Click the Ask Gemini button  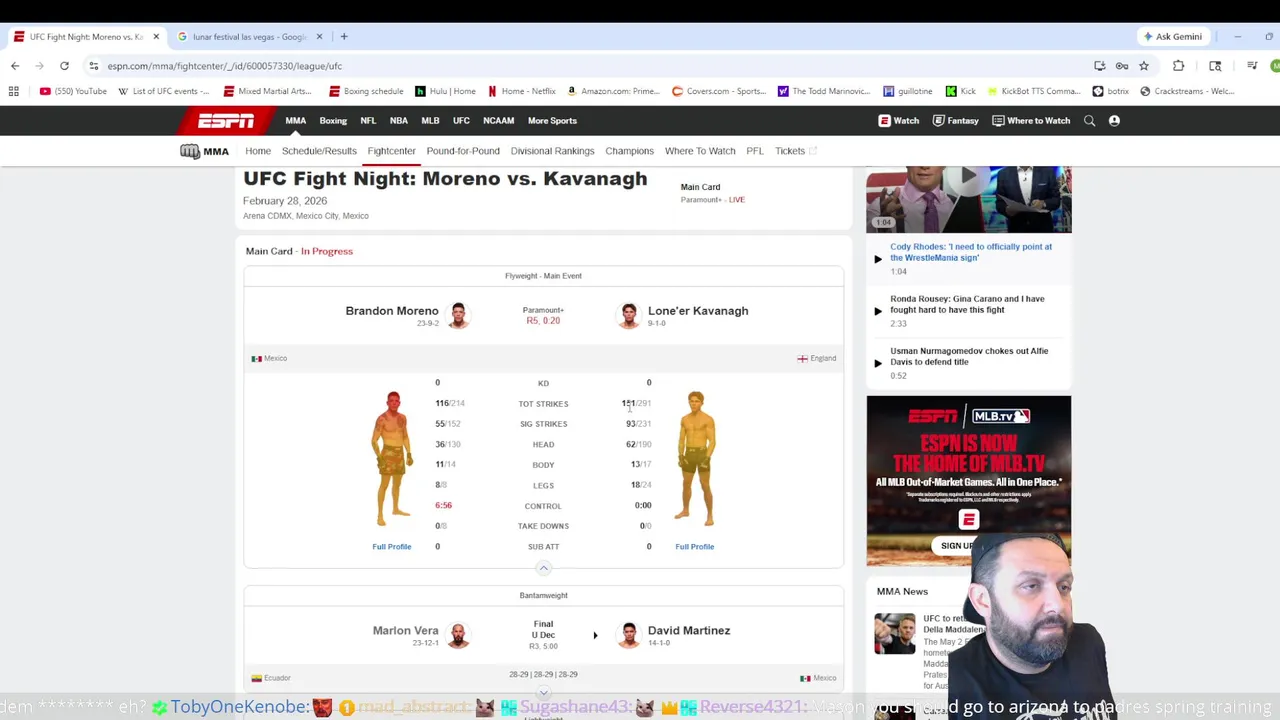coord(1173,37)
